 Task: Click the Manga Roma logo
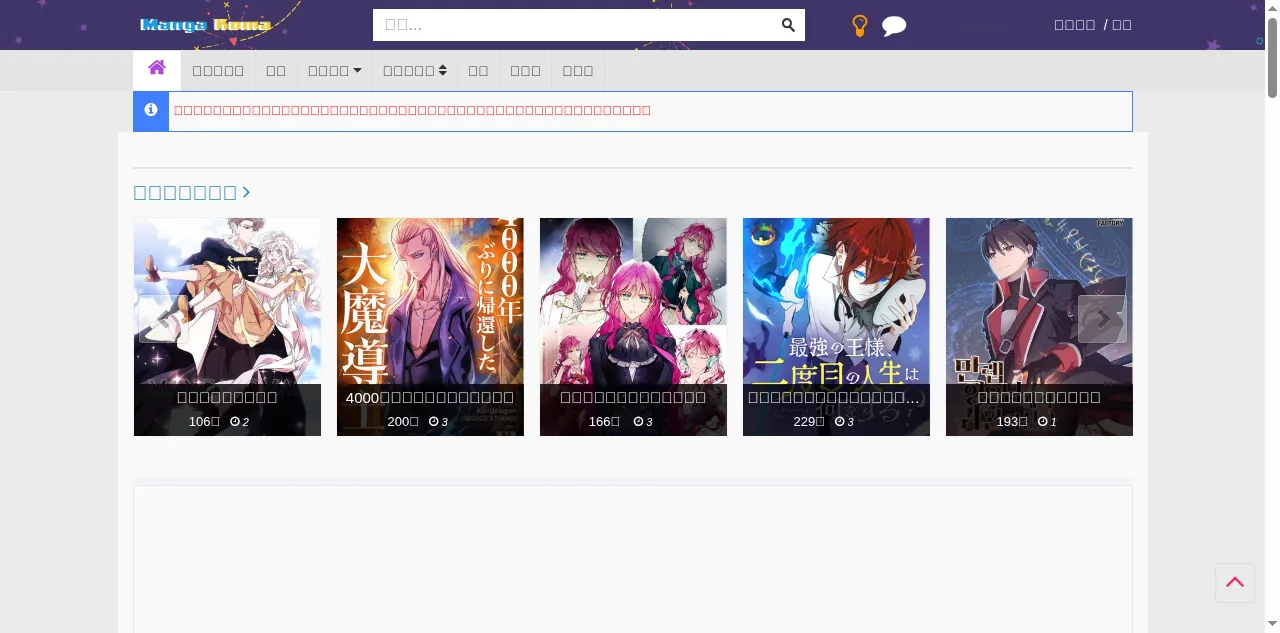pos(205,25)
